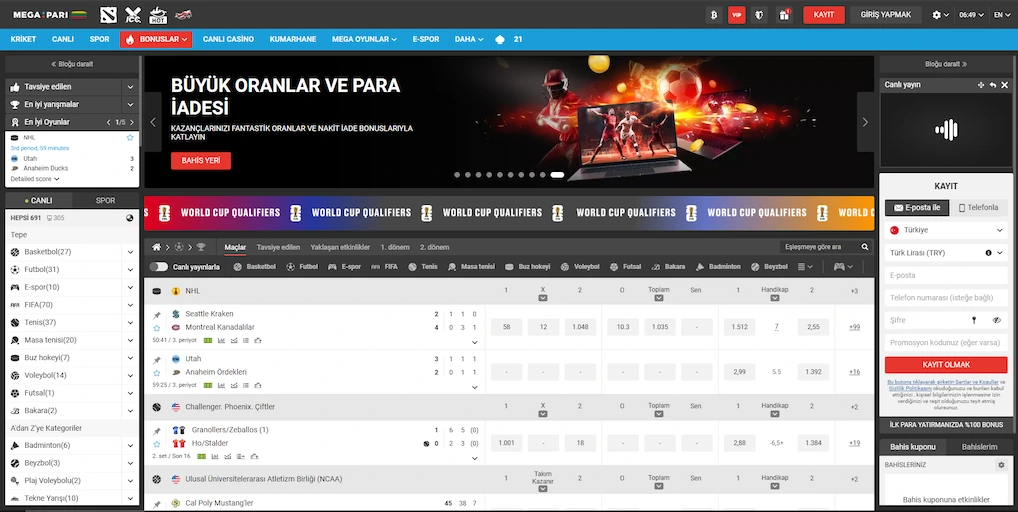Expand Basketbol(27) in the sports list
The width and height of the screenshot is (1018, 512).
point(130,252)
